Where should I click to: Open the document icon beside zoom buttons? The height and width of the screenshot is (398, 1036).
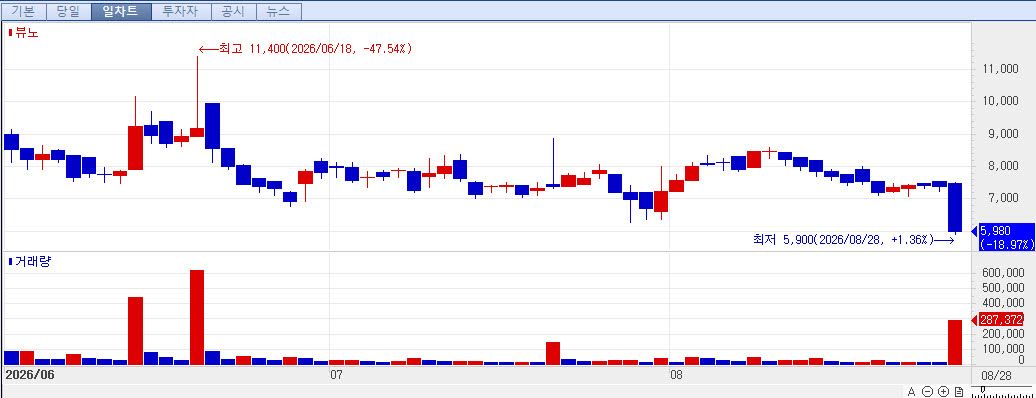pos(959,391)
